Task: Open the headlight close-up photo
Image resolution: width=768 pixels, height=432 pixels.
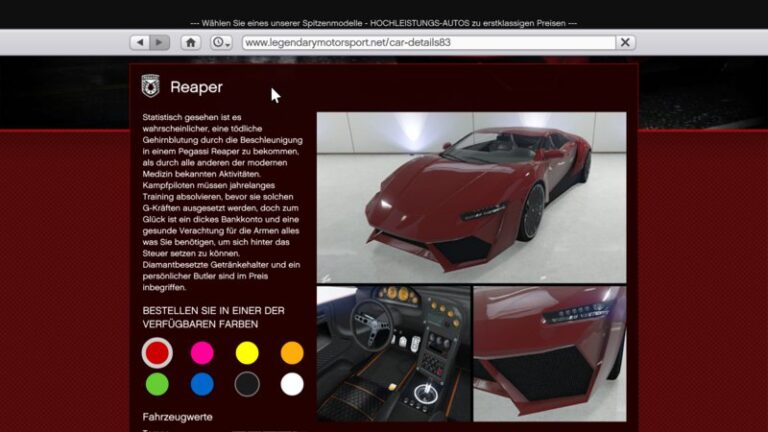Action: pyautogui.click(x=549, y=353)
